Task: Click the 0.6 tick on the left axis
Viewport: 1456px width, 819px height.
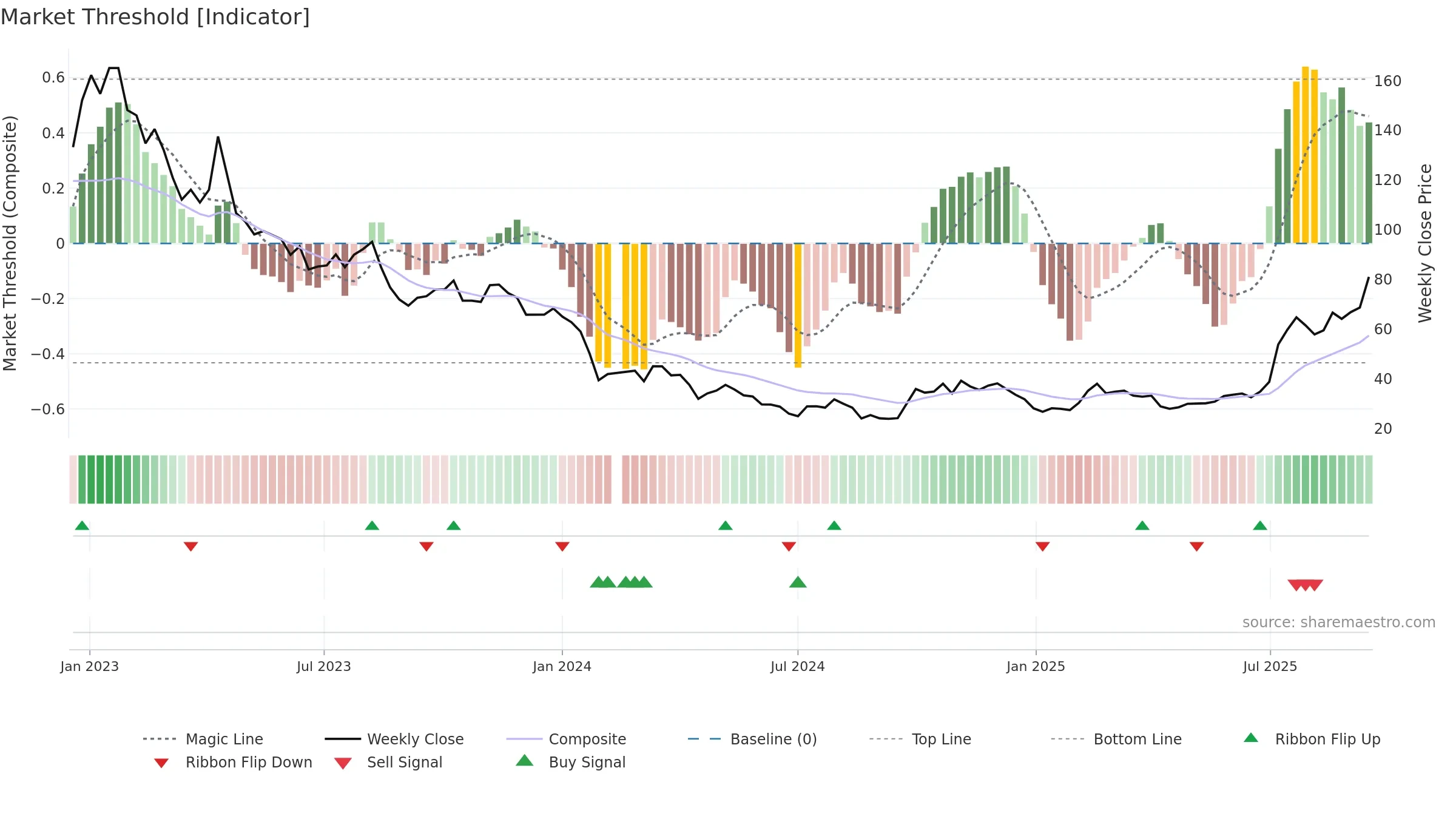Action: click(53, 78)
